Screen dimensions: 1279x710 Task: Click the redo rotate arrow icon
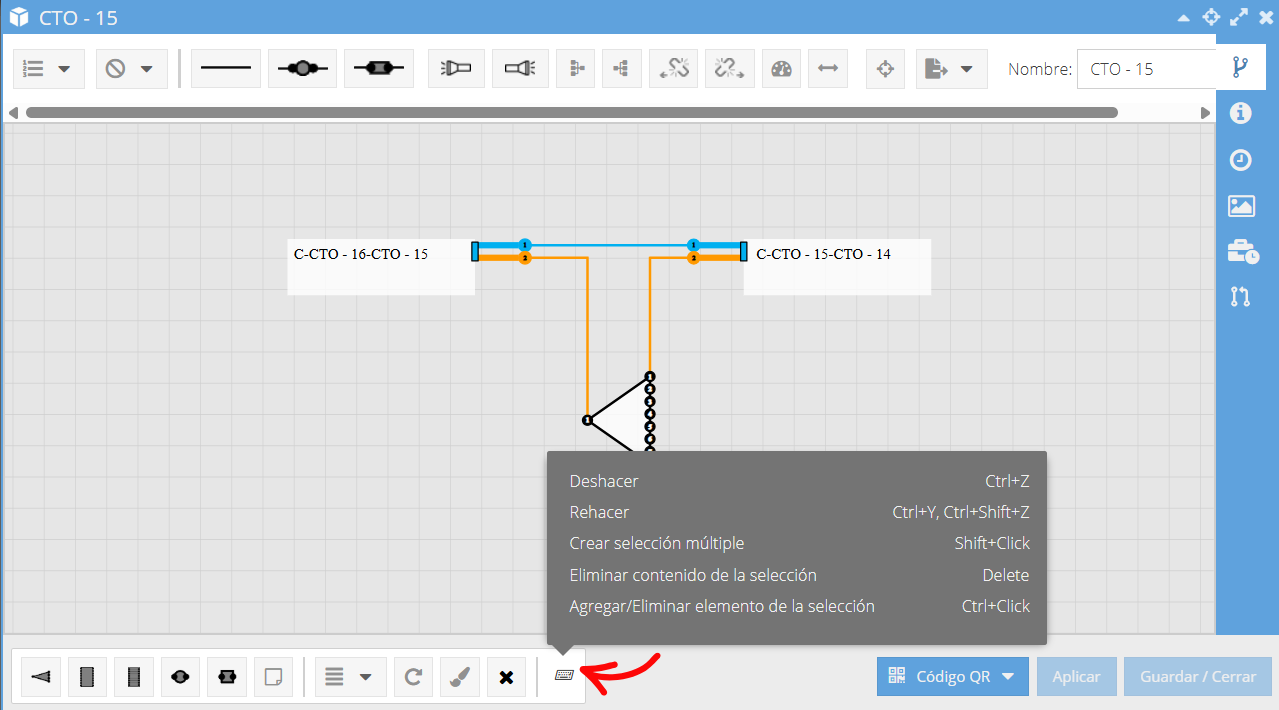pos(413,677)
